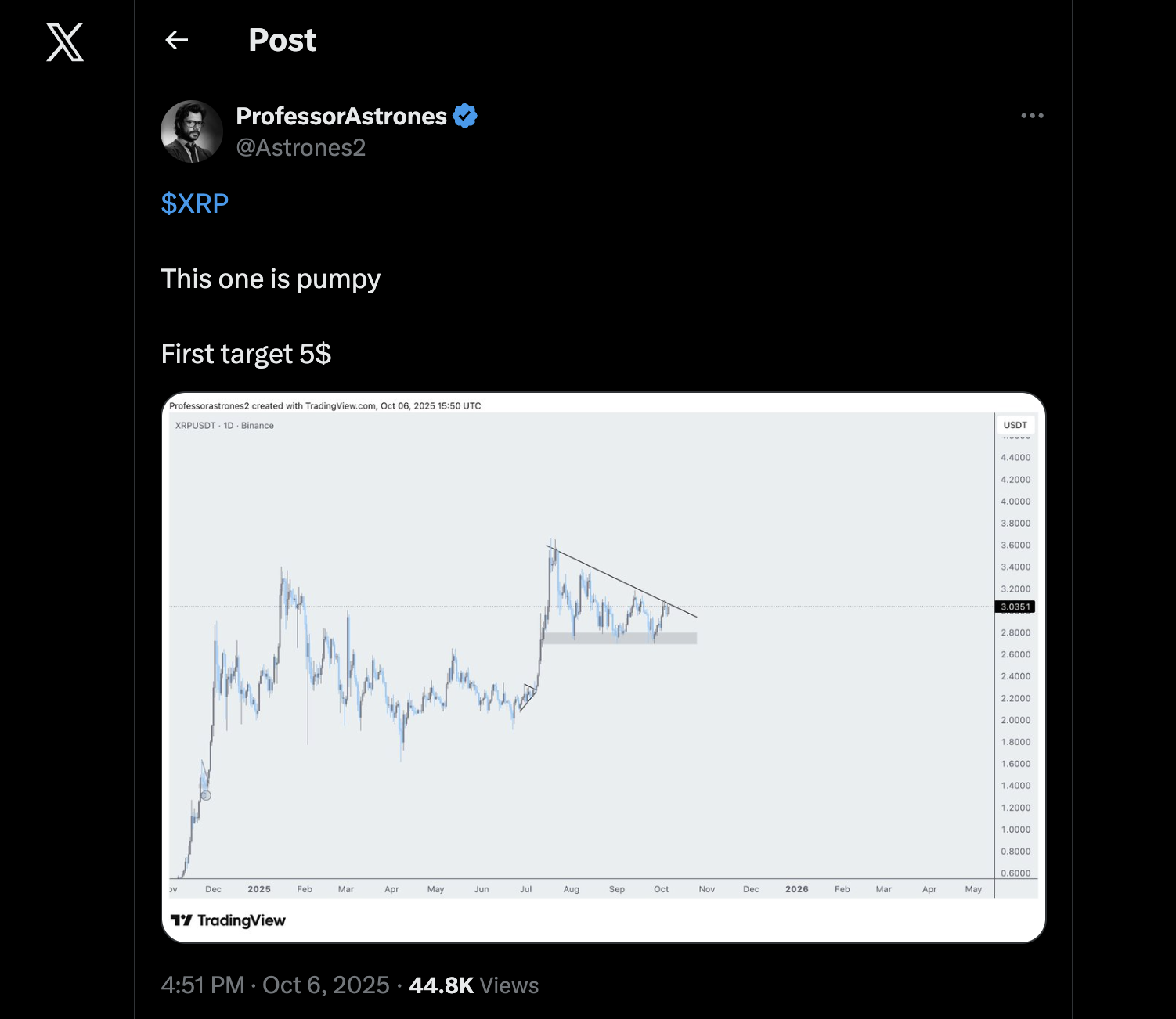This screenshot has height=1019, width=1176.
Task: Click the USDT currency label on chart
Action: [1015, 425]
